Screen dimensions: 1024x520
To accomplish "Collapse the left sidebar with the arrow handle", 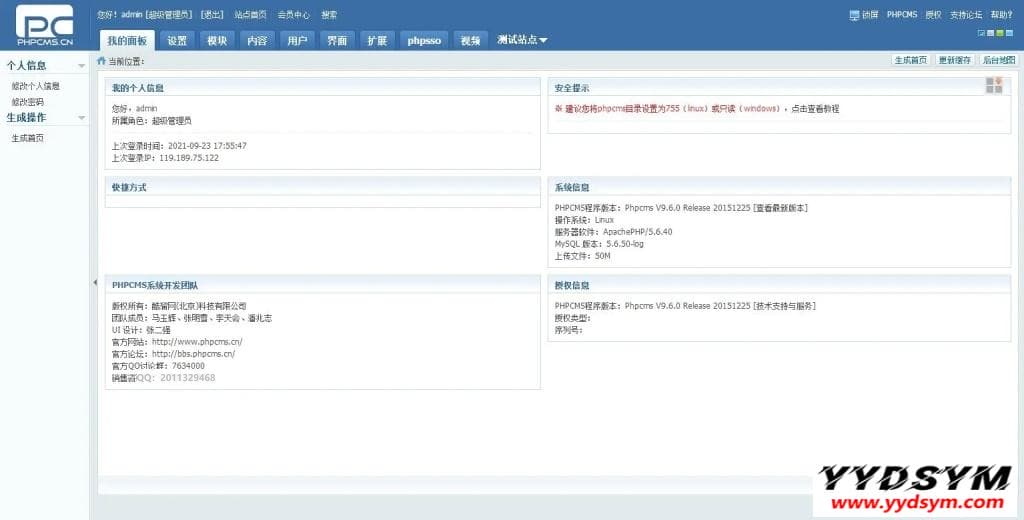I will pos(95,282).
